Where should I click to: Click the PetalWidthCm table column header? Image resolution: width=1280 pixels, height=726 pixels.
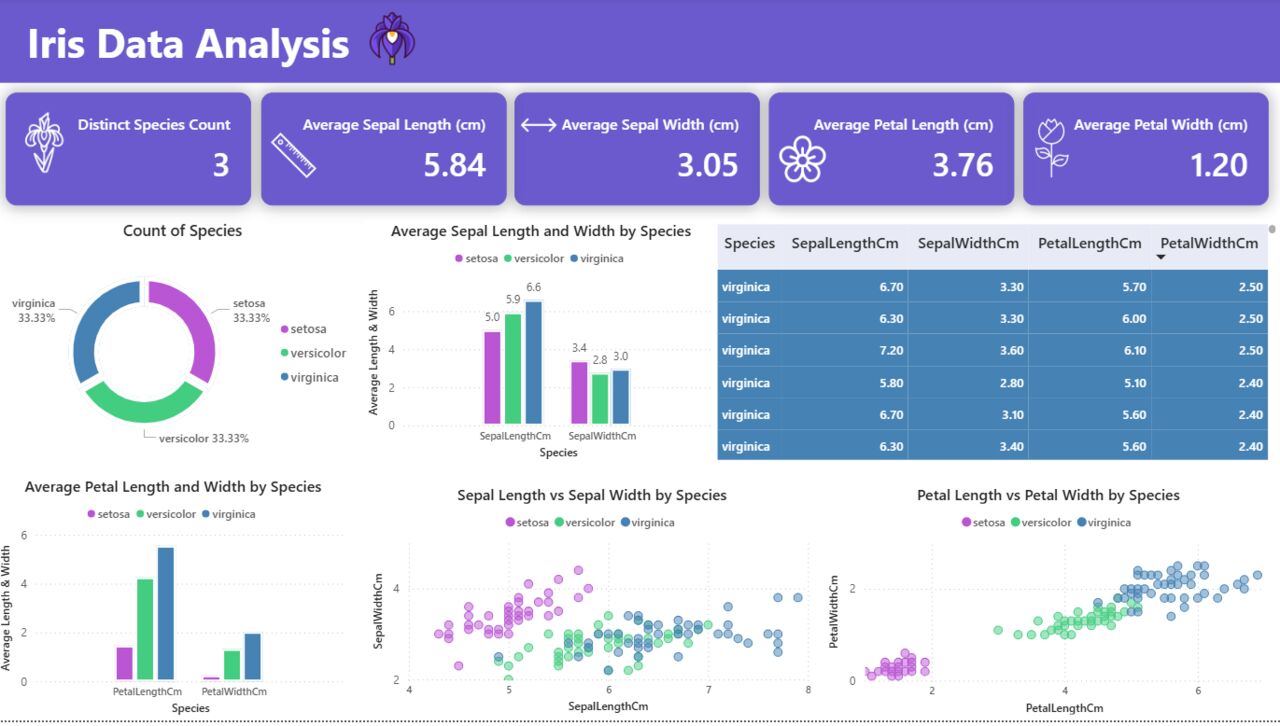pos(1209,243)
